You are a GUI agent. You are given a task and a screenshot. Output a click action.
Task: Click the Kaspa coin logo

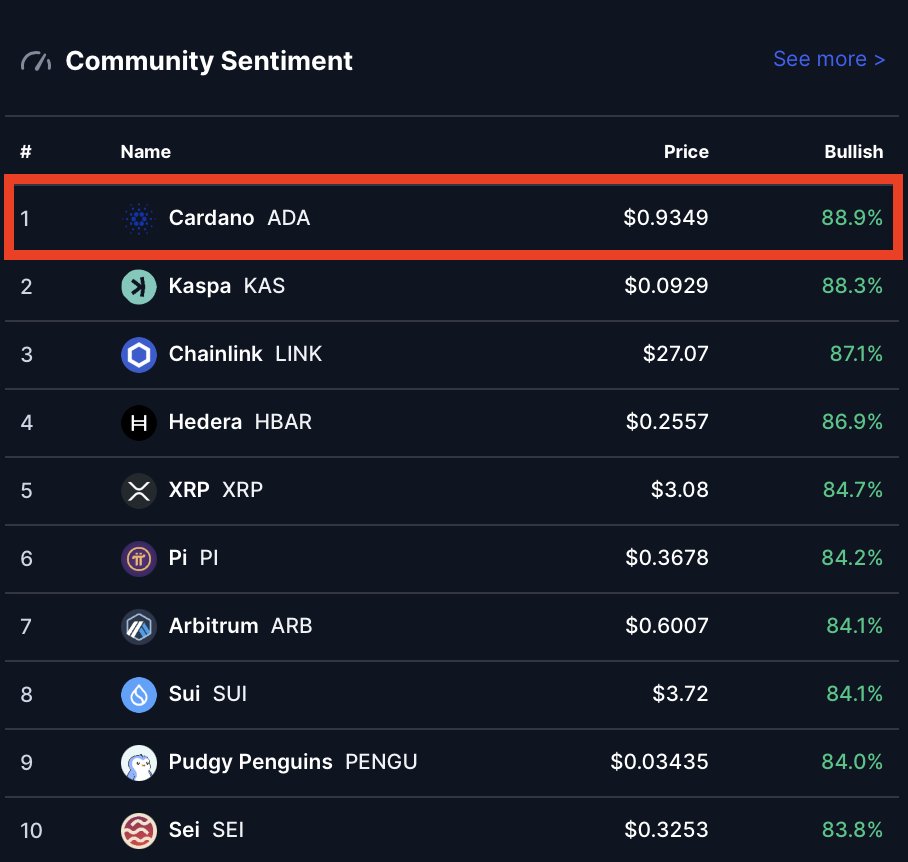point(139,287)
